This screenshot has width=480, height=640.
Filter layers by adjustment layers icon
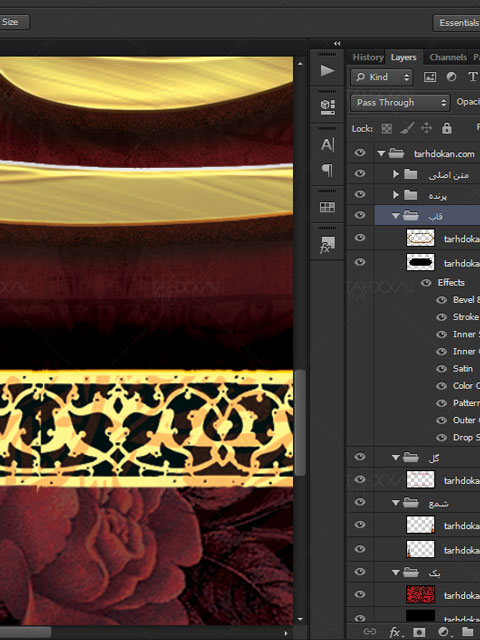coord(451,77)
